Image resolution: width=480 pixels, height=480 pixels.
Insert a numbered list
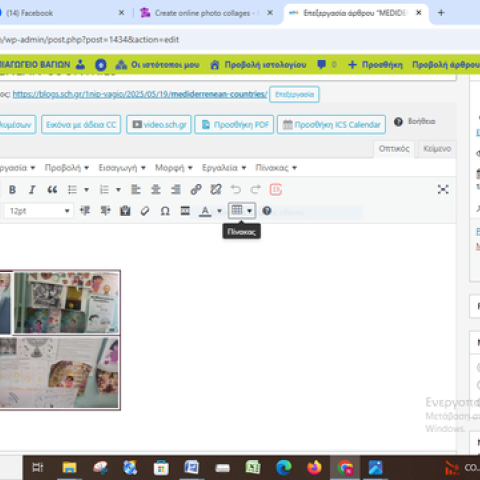[104, 190]
